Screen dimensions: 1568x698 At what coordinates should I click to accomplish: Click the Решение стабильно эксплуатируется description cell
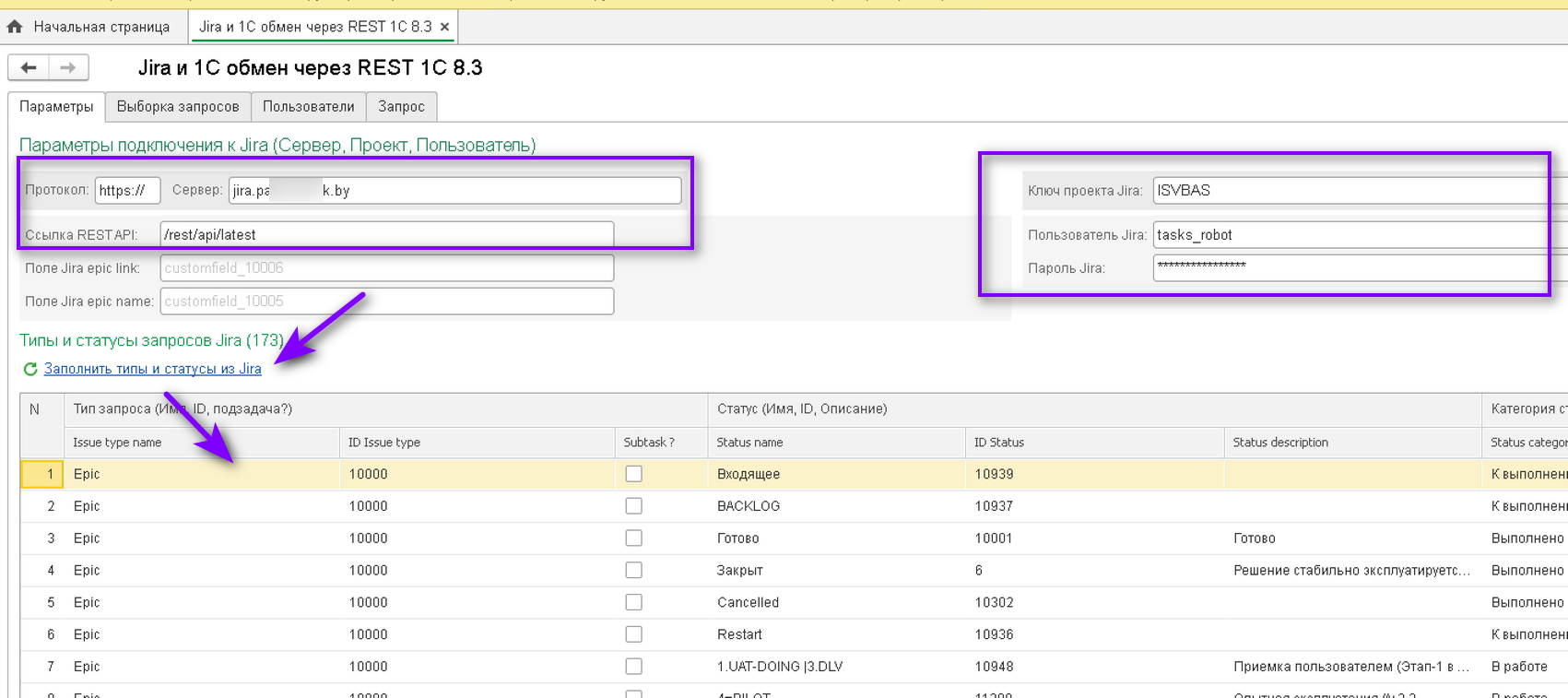pyautogui.click(x=1352, y=570)
